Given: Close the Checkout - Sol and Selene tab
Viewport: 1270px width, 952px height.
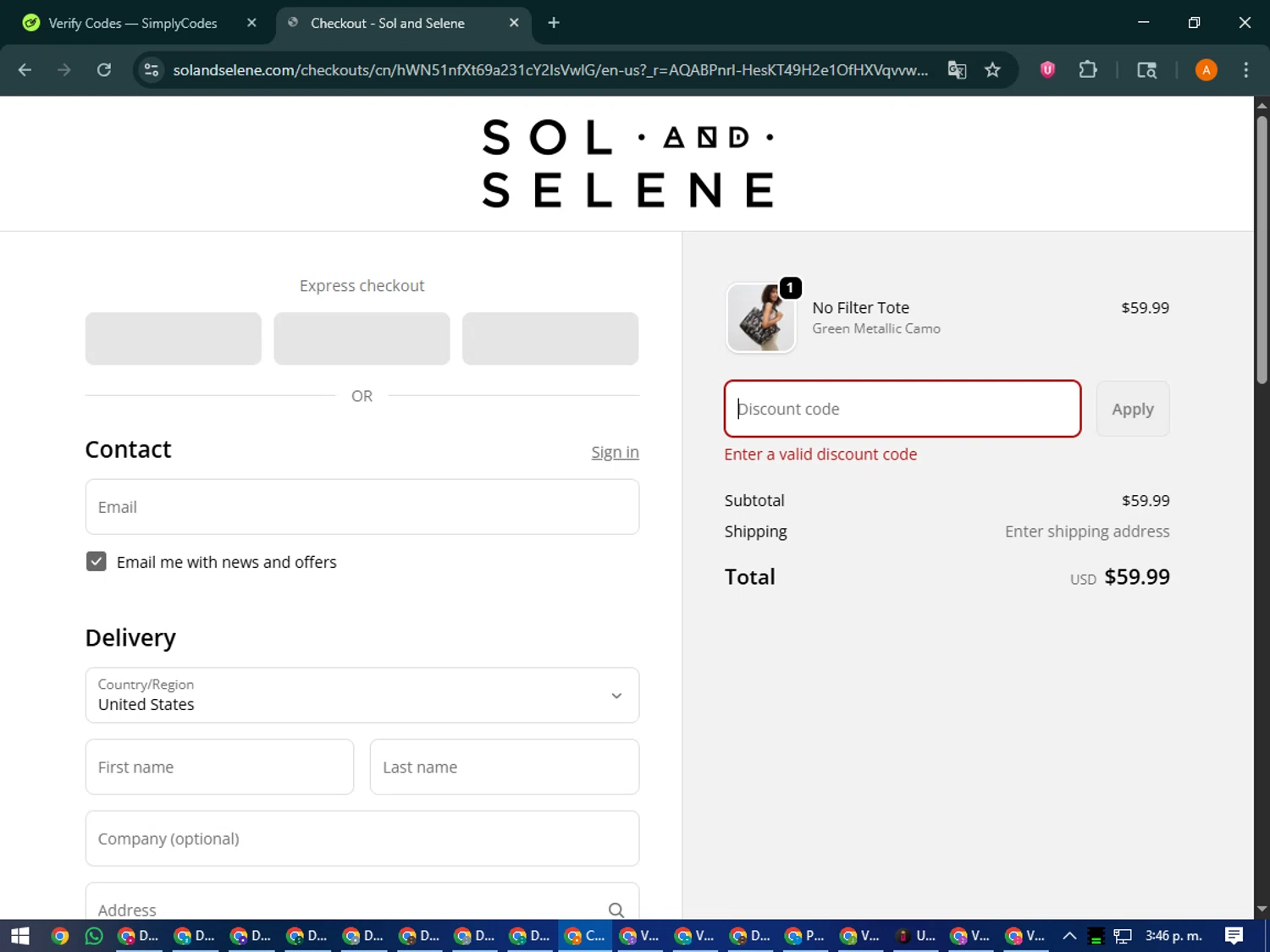Looking at the screenshot, I should 514,23.
